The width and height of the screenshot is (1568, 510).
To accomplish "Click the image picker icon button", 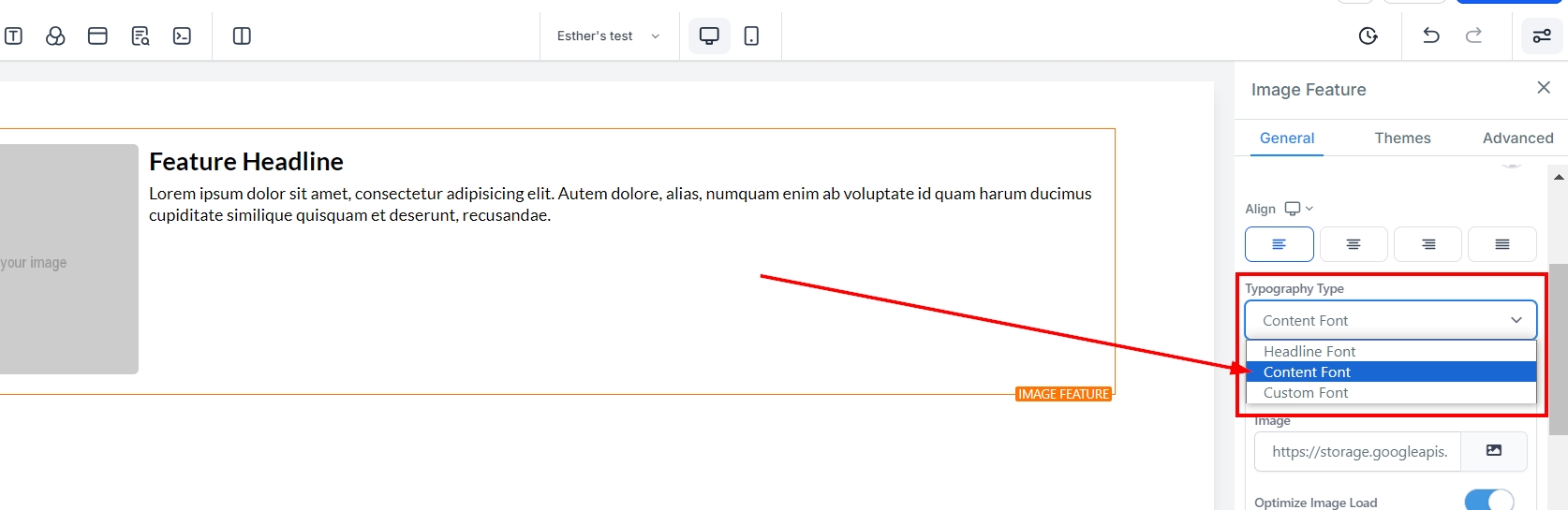I will pyautogui.click(x=1494, y=451).
